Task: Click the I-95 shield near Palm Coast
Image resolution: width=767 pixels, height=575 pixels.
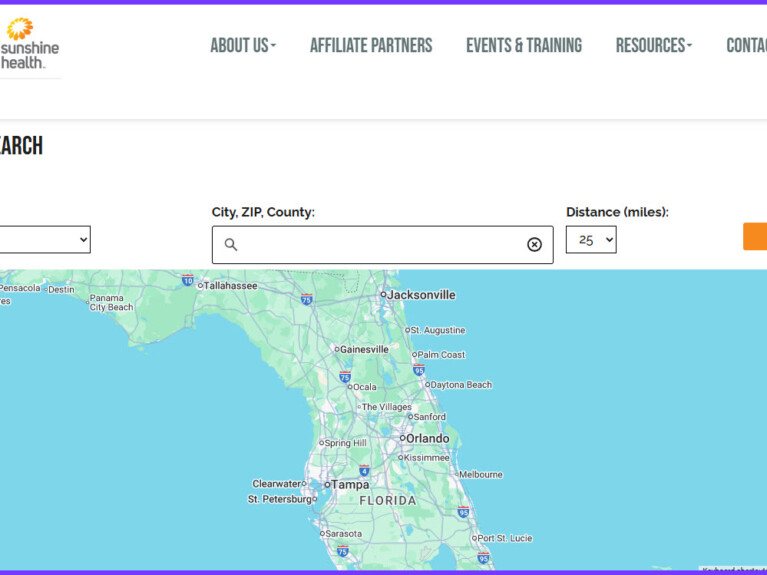Action: [418, 370]
